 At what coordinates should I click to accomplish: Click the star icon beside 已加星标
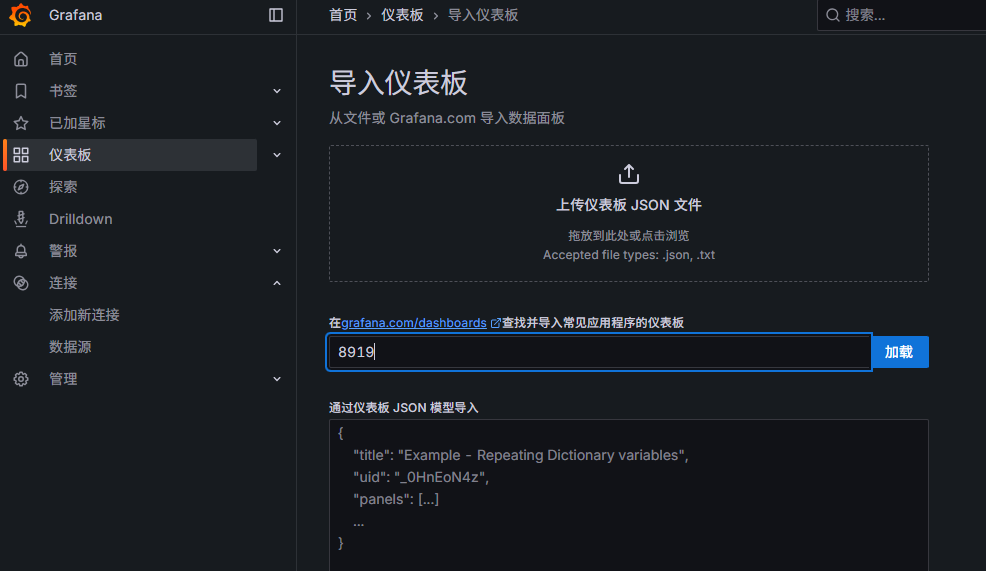pyautogui.click(x=21, y=123)
